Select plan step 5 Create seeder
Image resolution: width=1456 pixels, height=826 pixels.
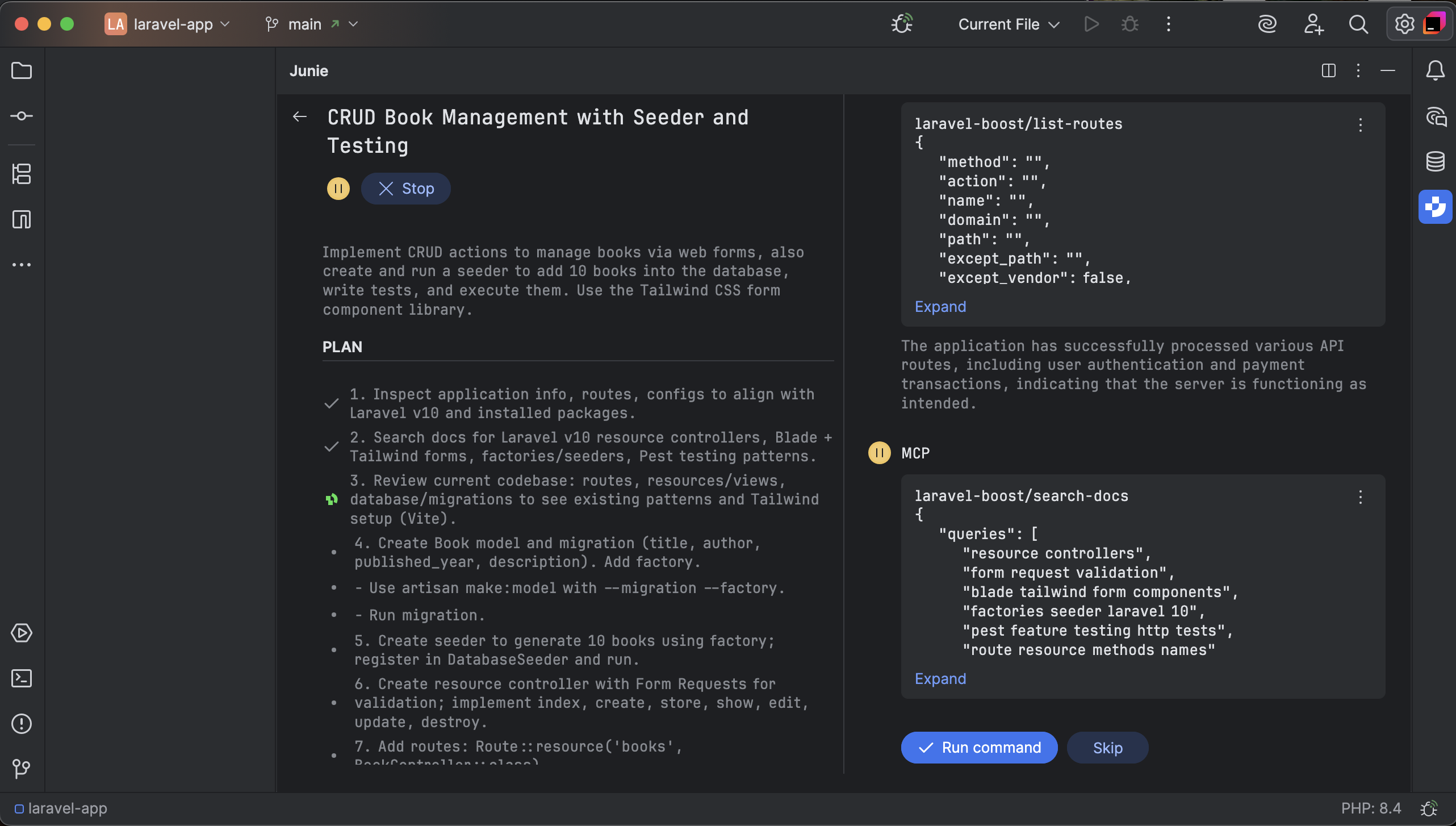pyautogui.click(x=564, y=650)
